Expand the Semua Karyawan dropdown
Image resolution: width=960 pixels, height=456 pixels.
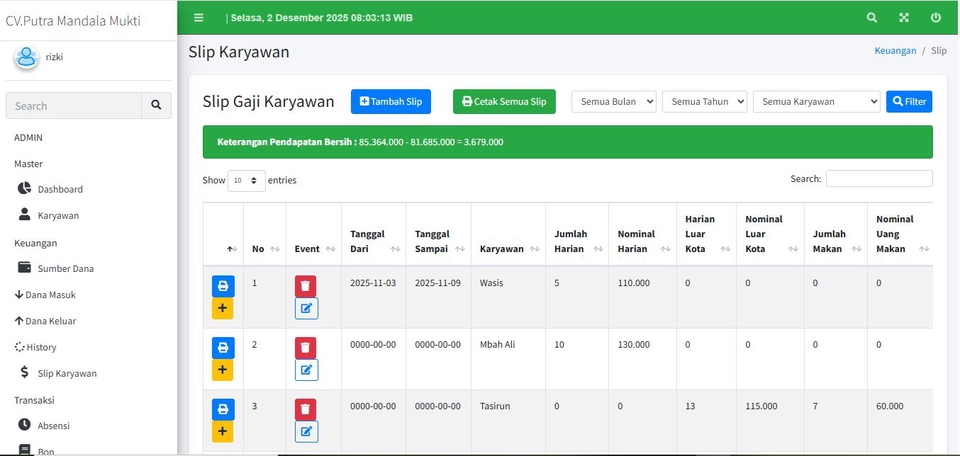[x=816, y=102]
